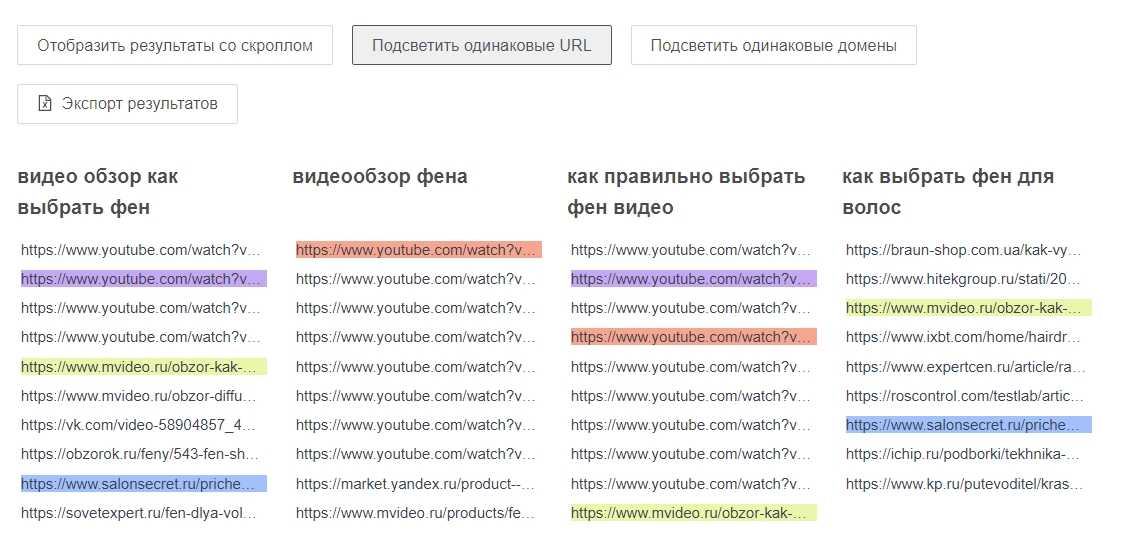Open the roscontrol.com testlab link
The image size is (1129, 539).
click(963, 396)
